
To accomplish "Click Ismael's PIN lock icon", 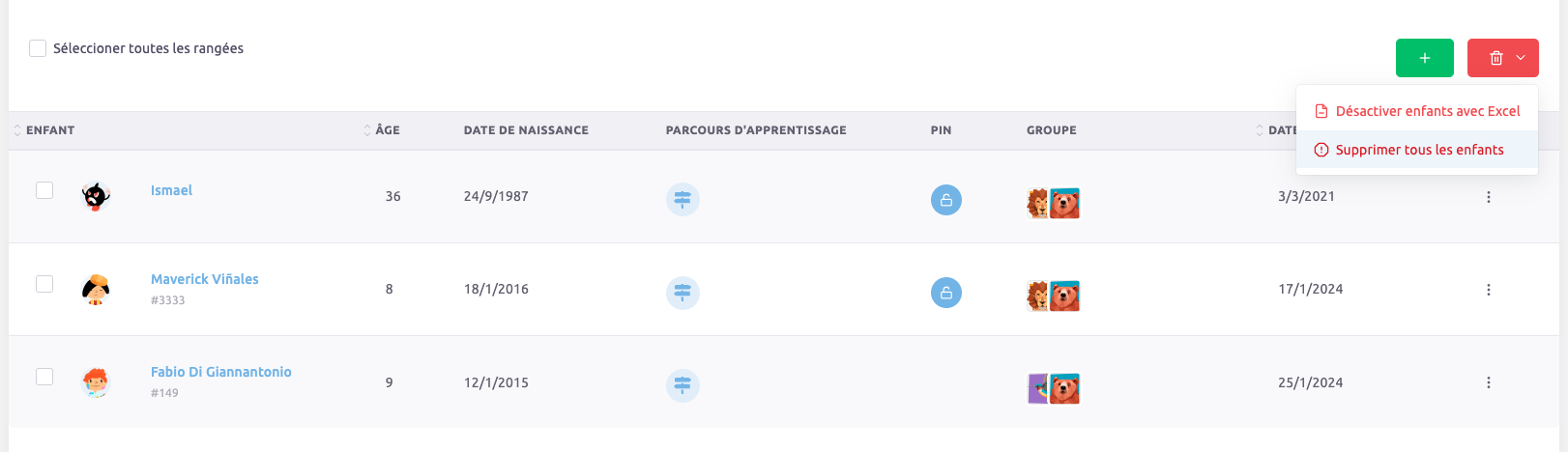I will (945, 200).
